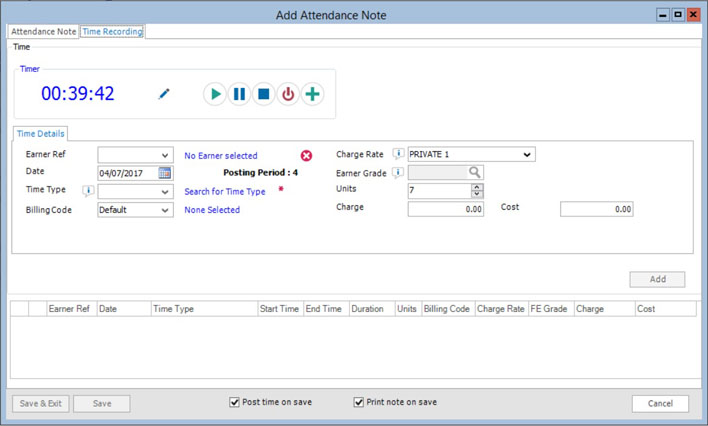Viewport: 708px width, 426px height.
Task: Click the Charge Rate info icon
Action: coord(398,155)
